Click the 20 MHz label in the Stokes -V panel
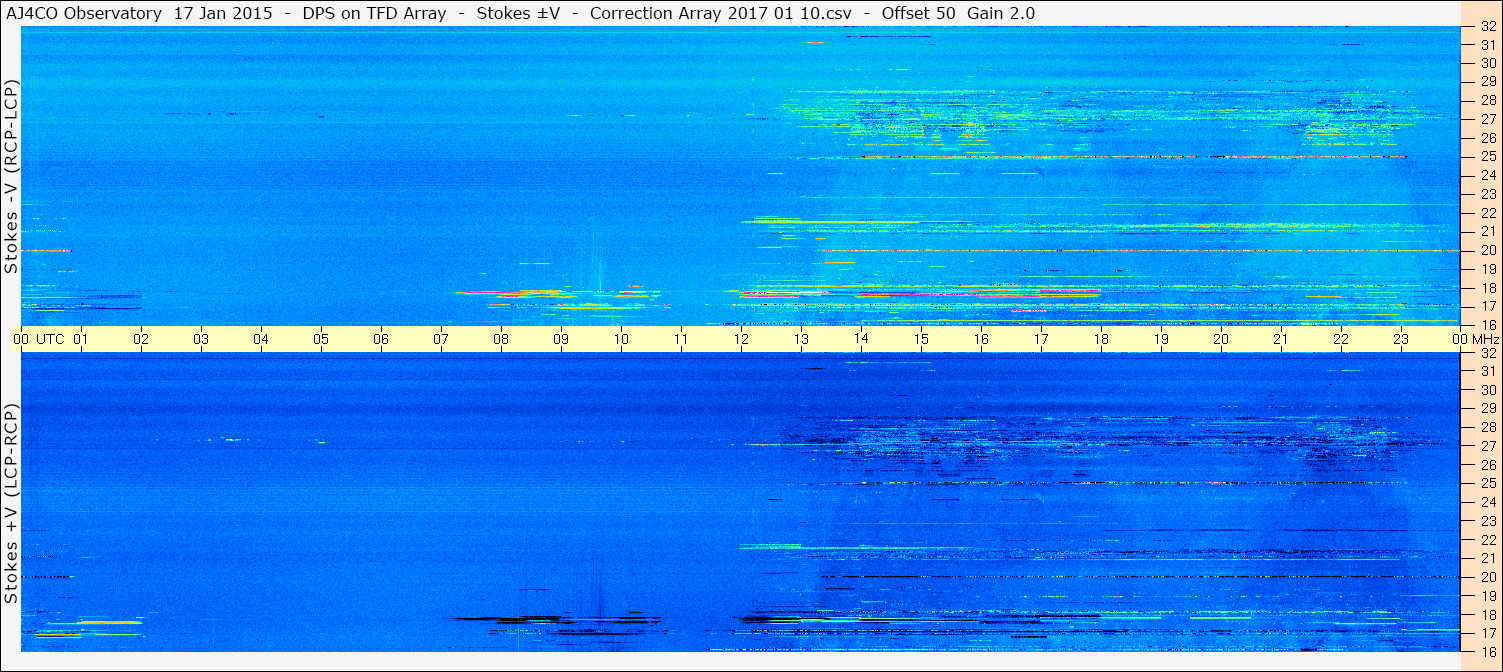 click(x=1487, y=250)
